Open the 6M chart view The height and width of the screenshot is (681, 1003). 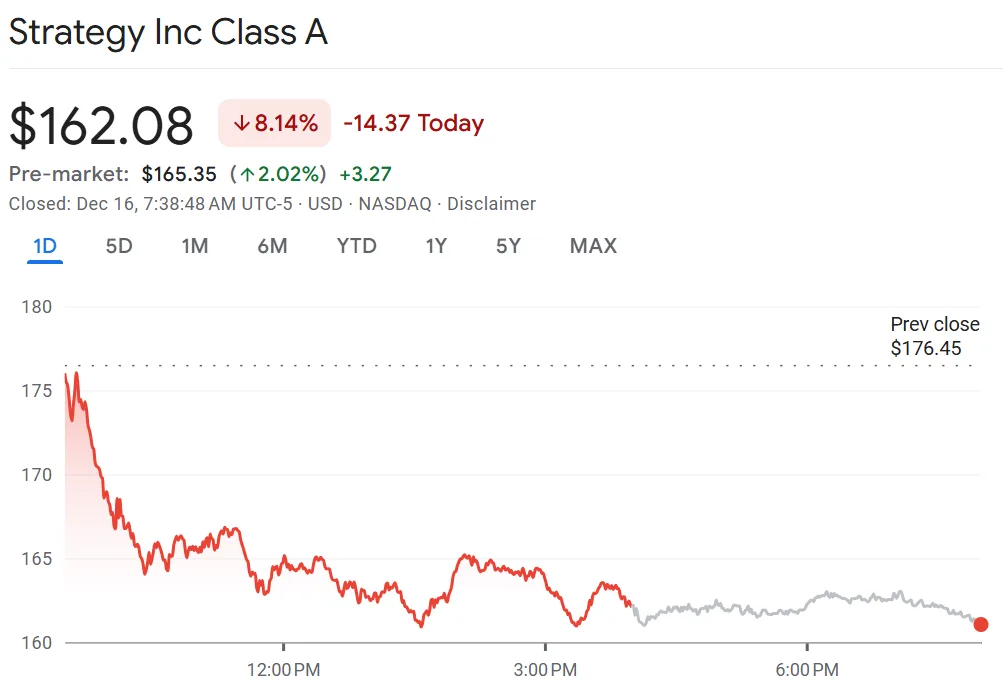272,246
